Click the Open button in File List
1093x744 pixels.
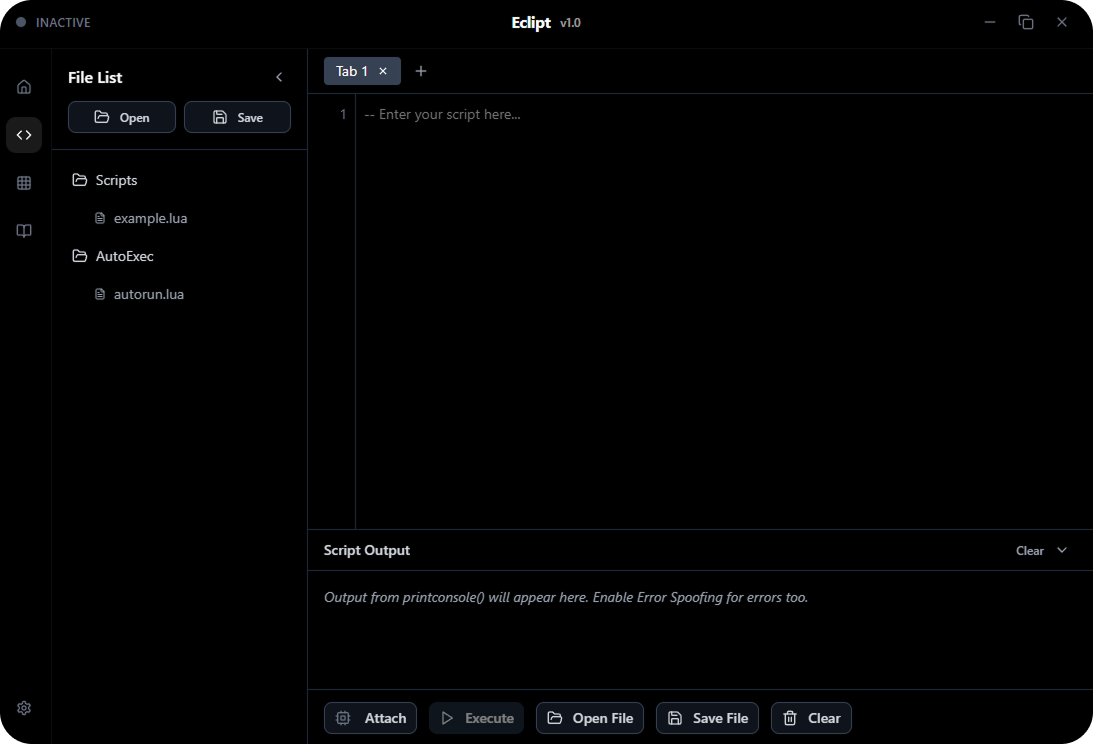122,117
